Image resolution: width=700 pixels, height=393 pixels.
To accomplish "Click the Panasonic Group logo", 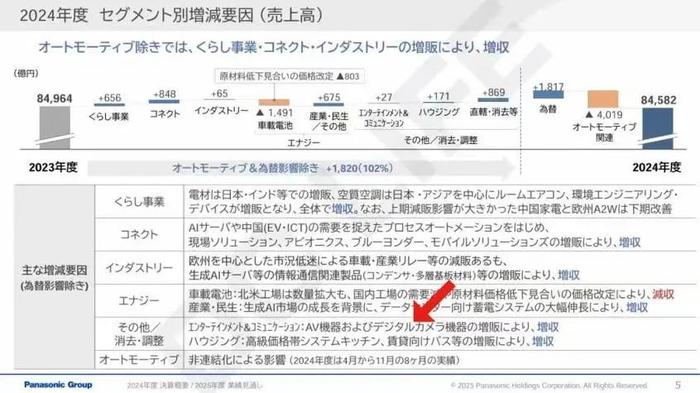I will pos(58,385).
